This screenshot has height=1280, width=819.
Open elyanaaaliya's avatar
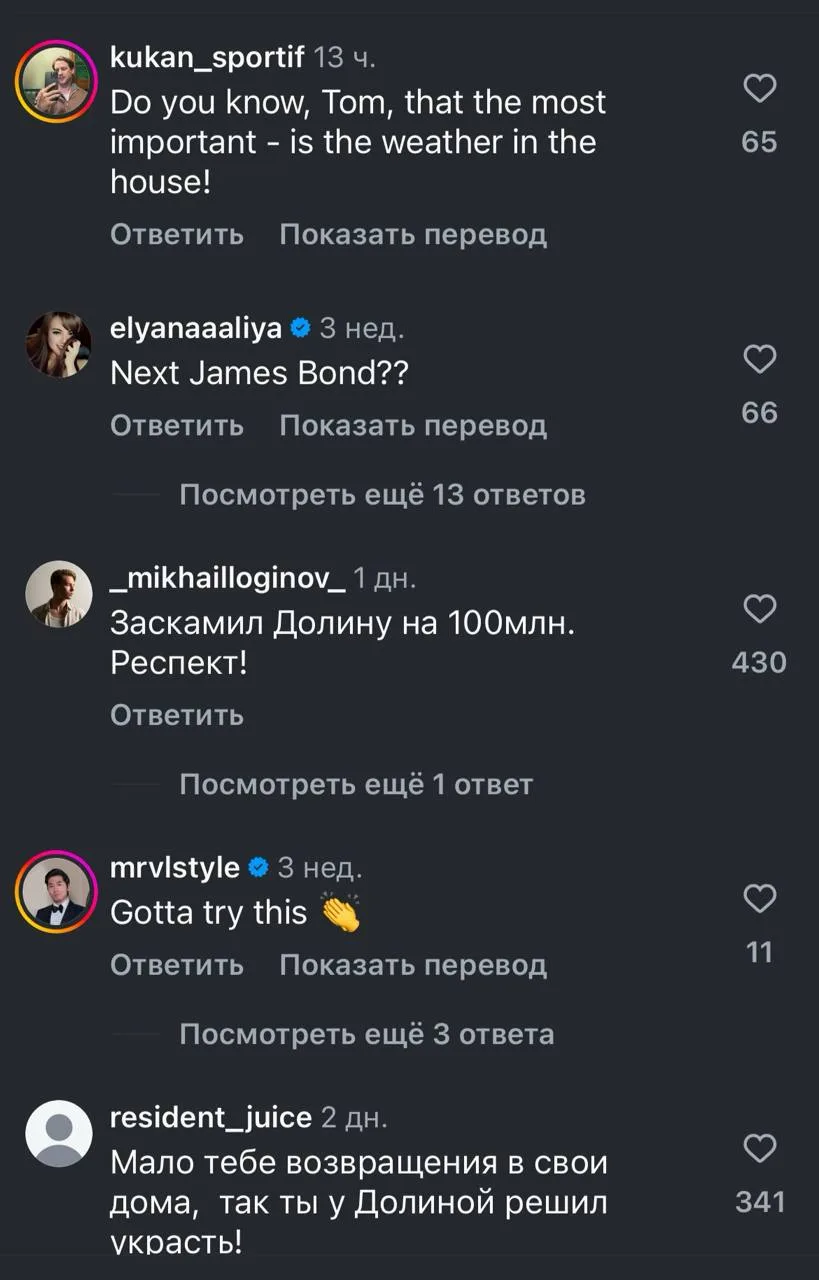[x=58, y=344]
